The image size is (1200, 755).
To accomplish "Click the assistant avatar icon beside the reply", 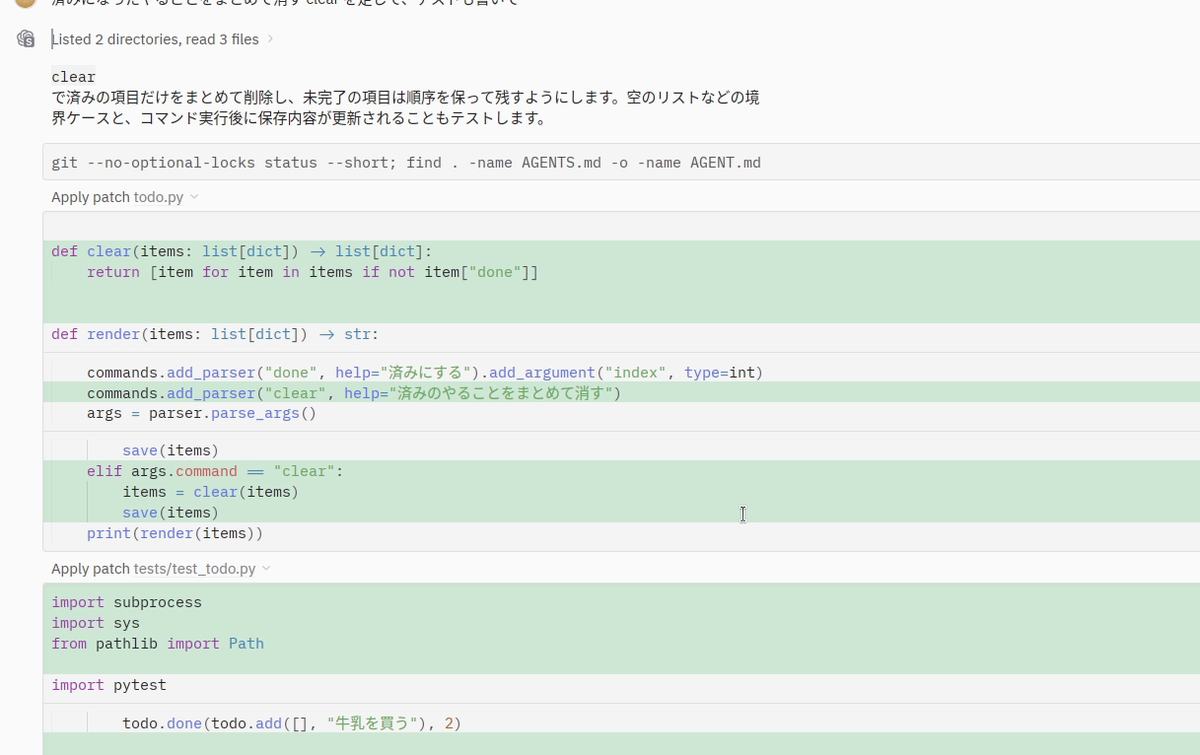I will [x=26, y=39].
